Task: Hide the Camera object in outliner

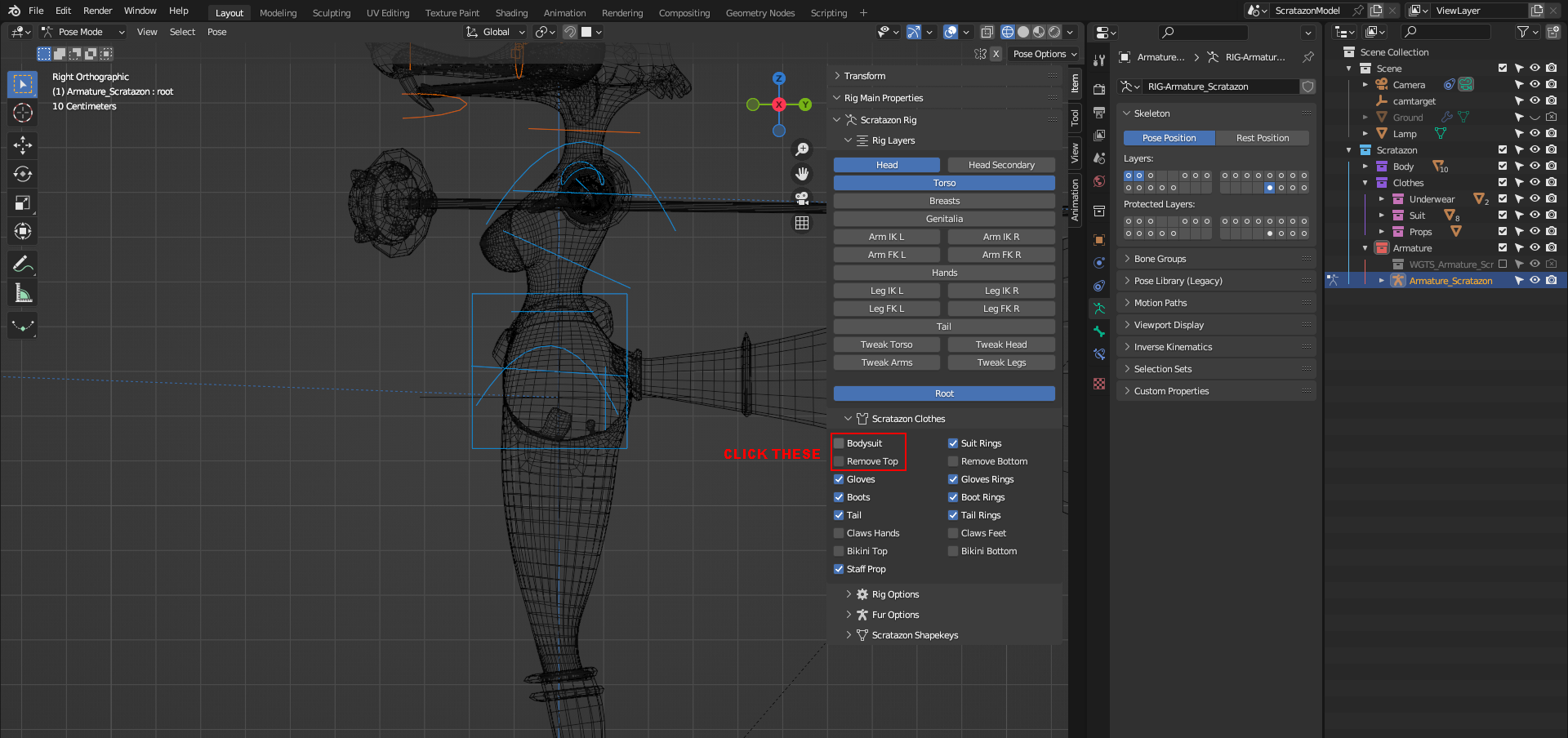Action: click(1535, 85)
